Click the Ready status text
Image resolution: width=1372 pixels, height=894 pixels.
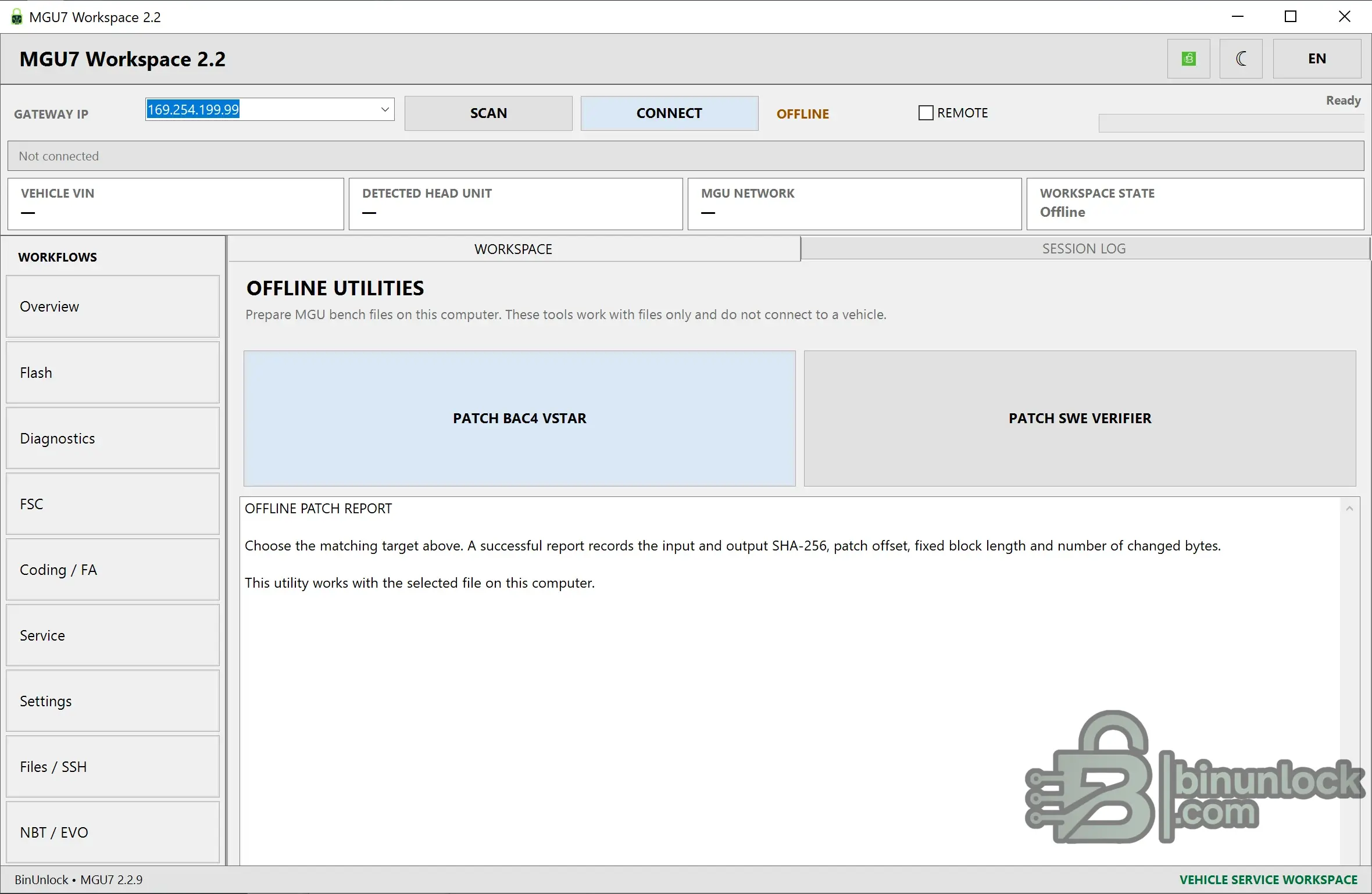coord(1343,101)
